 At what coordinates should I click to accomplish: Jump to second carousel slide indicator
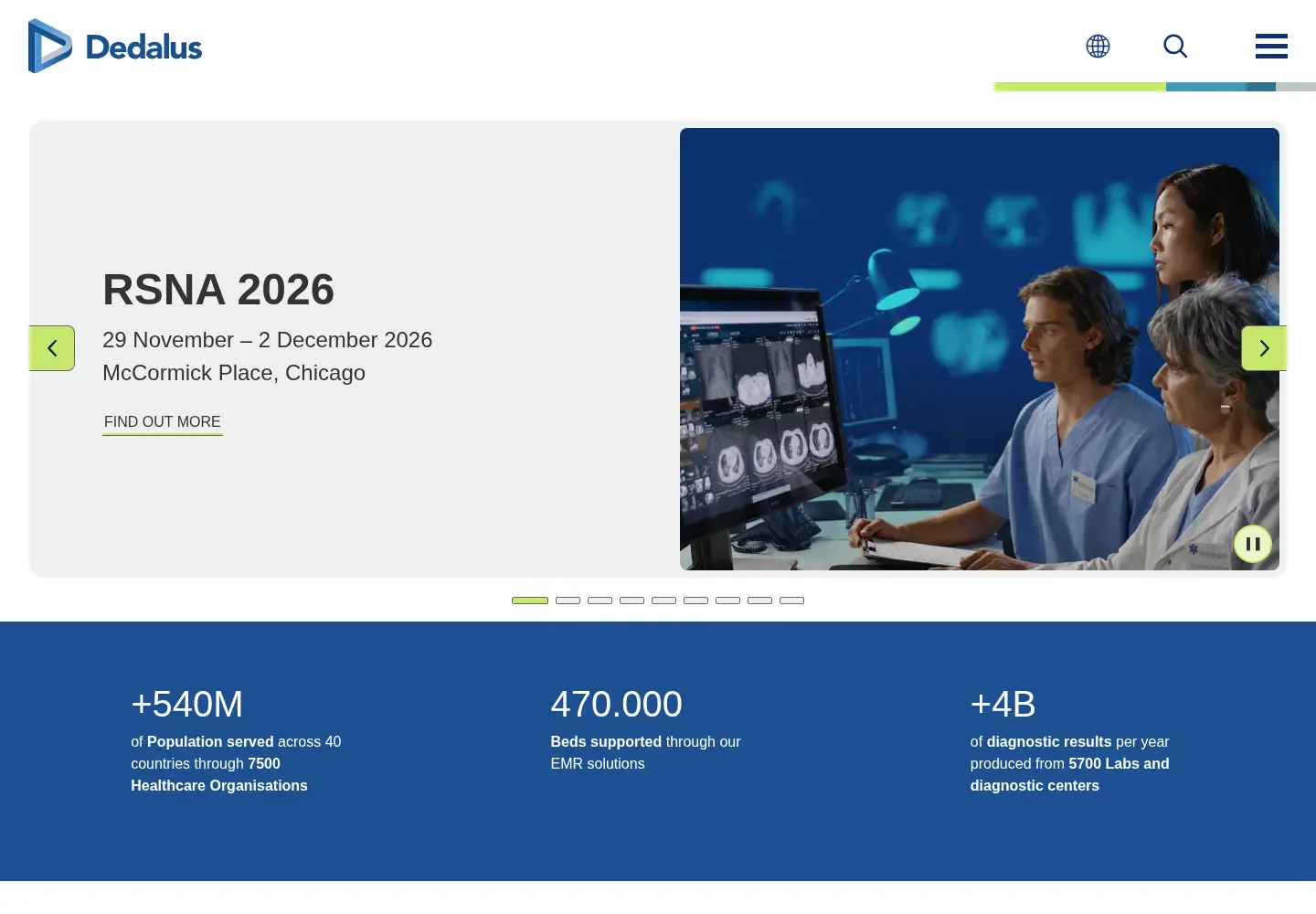tap(568, 600)
